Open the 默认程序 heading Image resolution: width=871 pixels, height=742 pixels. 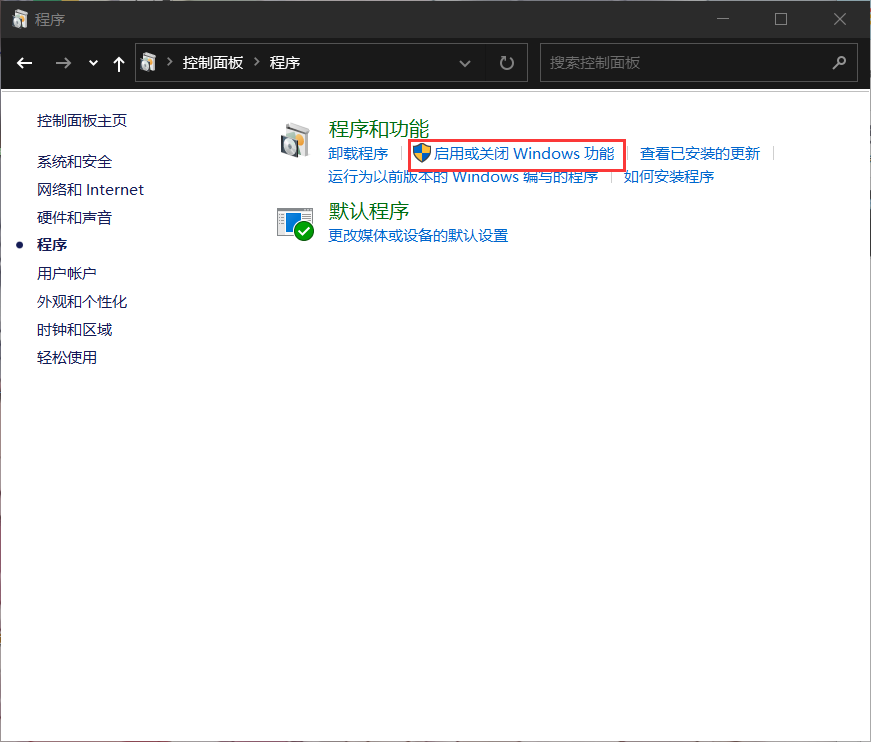(368, 211)
